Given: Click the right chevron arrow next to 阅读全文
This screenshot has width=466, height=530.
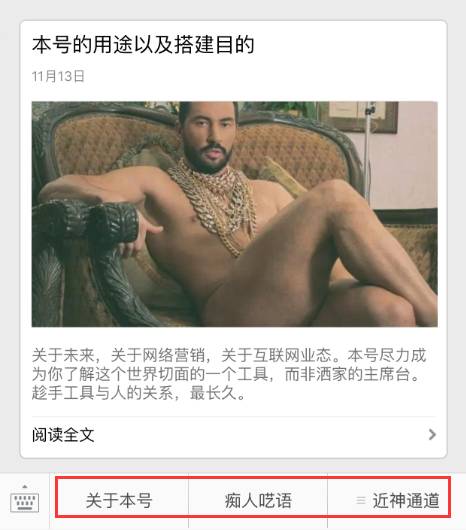Looking at the screenshot, I should tap(432, 434).
